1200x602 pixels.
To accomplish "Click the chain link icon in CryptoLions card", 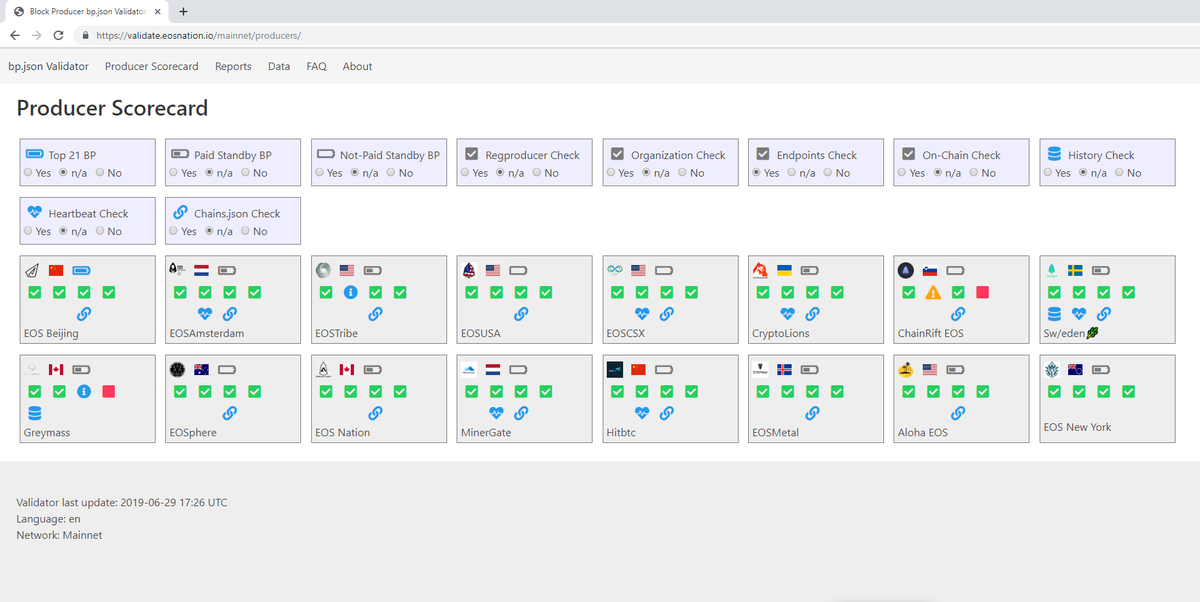I will [812, 314].
